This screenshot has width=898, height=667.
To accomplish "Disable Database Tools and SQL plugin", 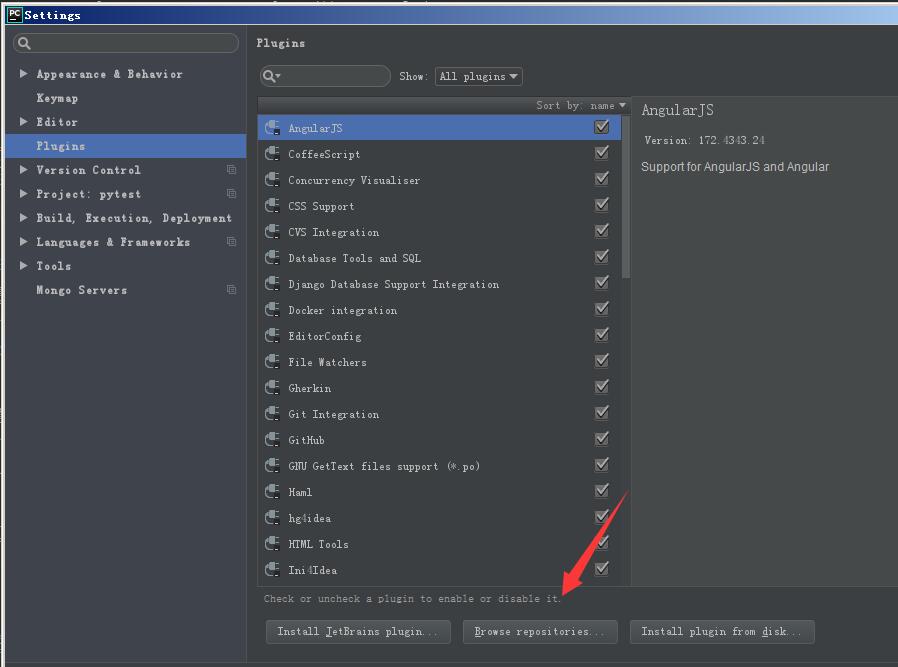I will [x=601, y=256].
